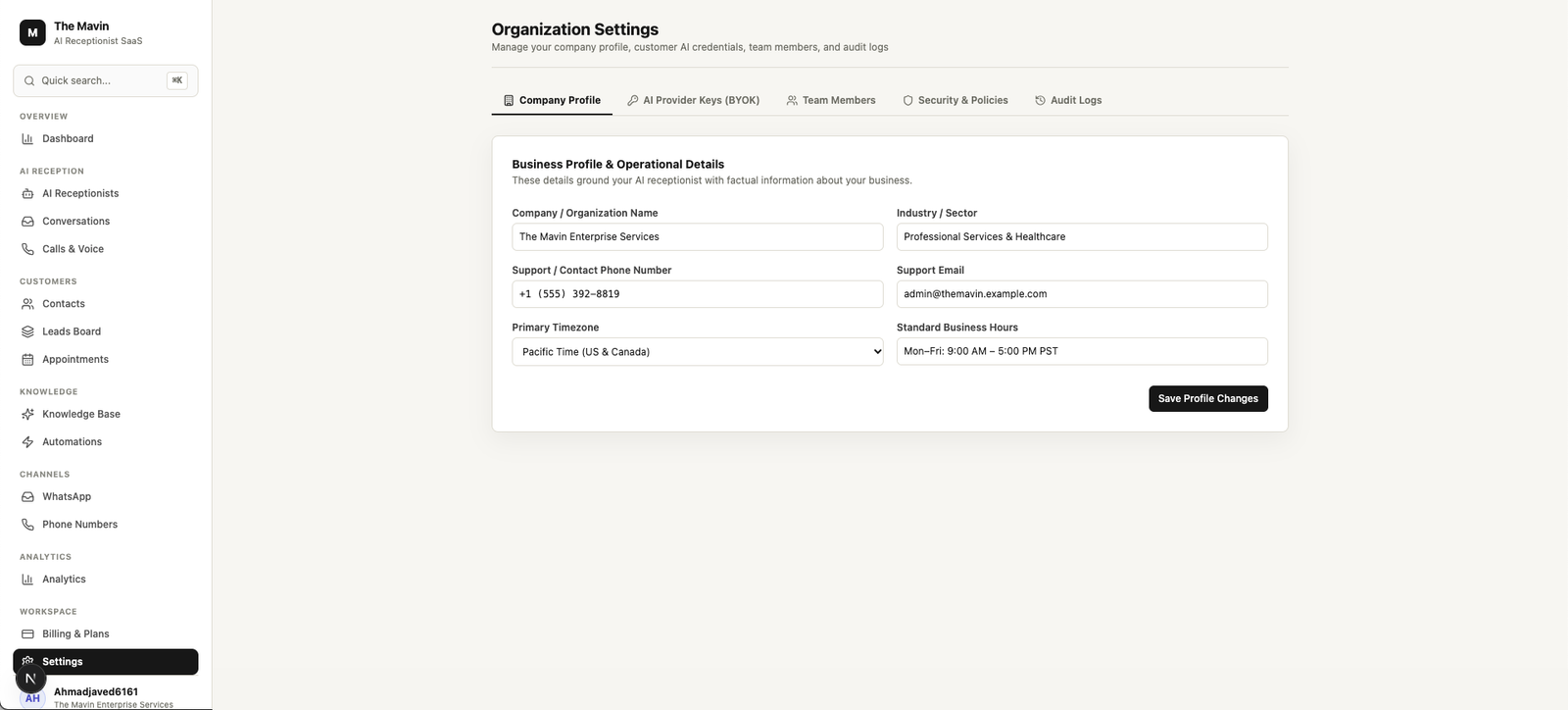Image resolution: width=1568 pixels, height=710 pixels.
Task: Click the Phone Numbers phone icon
Action: click(x=27, y=524)
